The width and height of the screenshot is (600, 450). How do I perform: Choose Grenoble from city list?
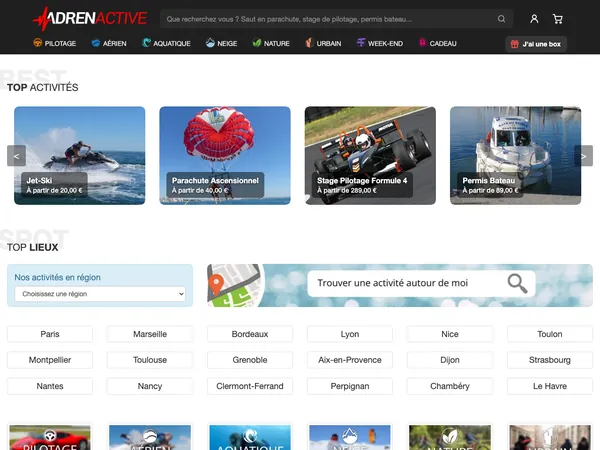coord(250,360)
